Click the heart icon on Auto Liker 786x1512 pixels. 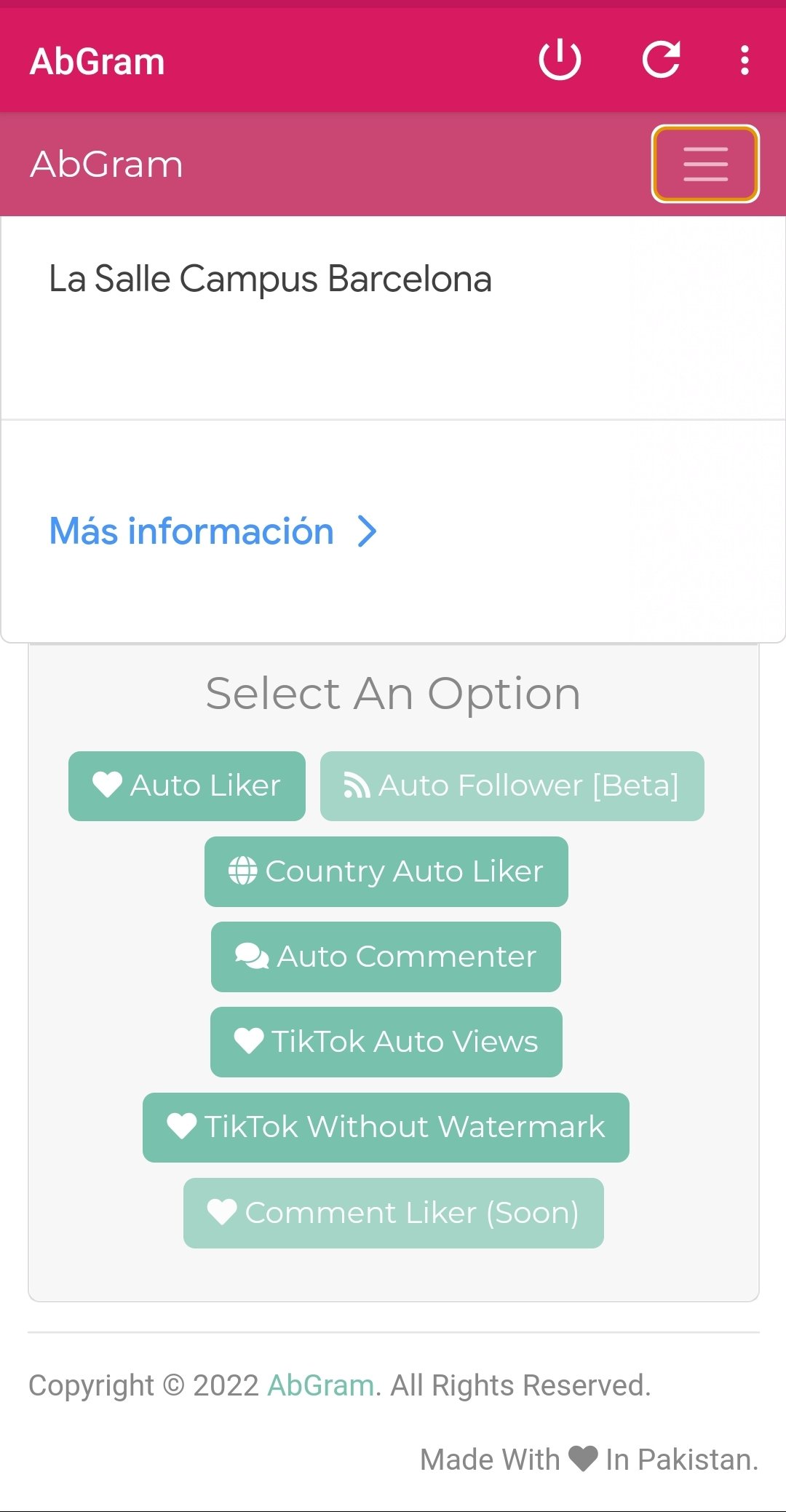107,785
